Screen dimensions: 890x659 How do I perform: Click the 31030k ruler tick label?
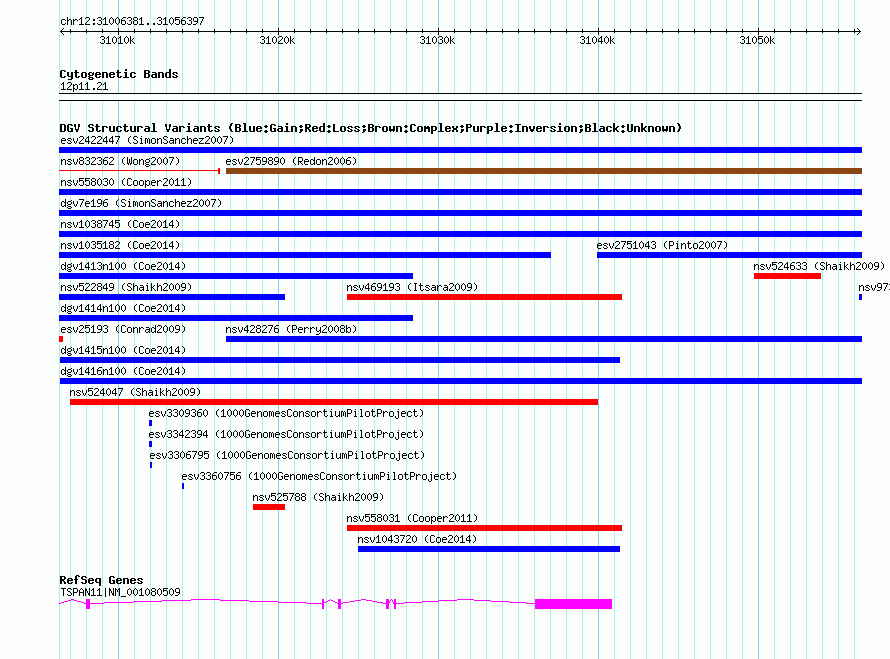point(438,40)
